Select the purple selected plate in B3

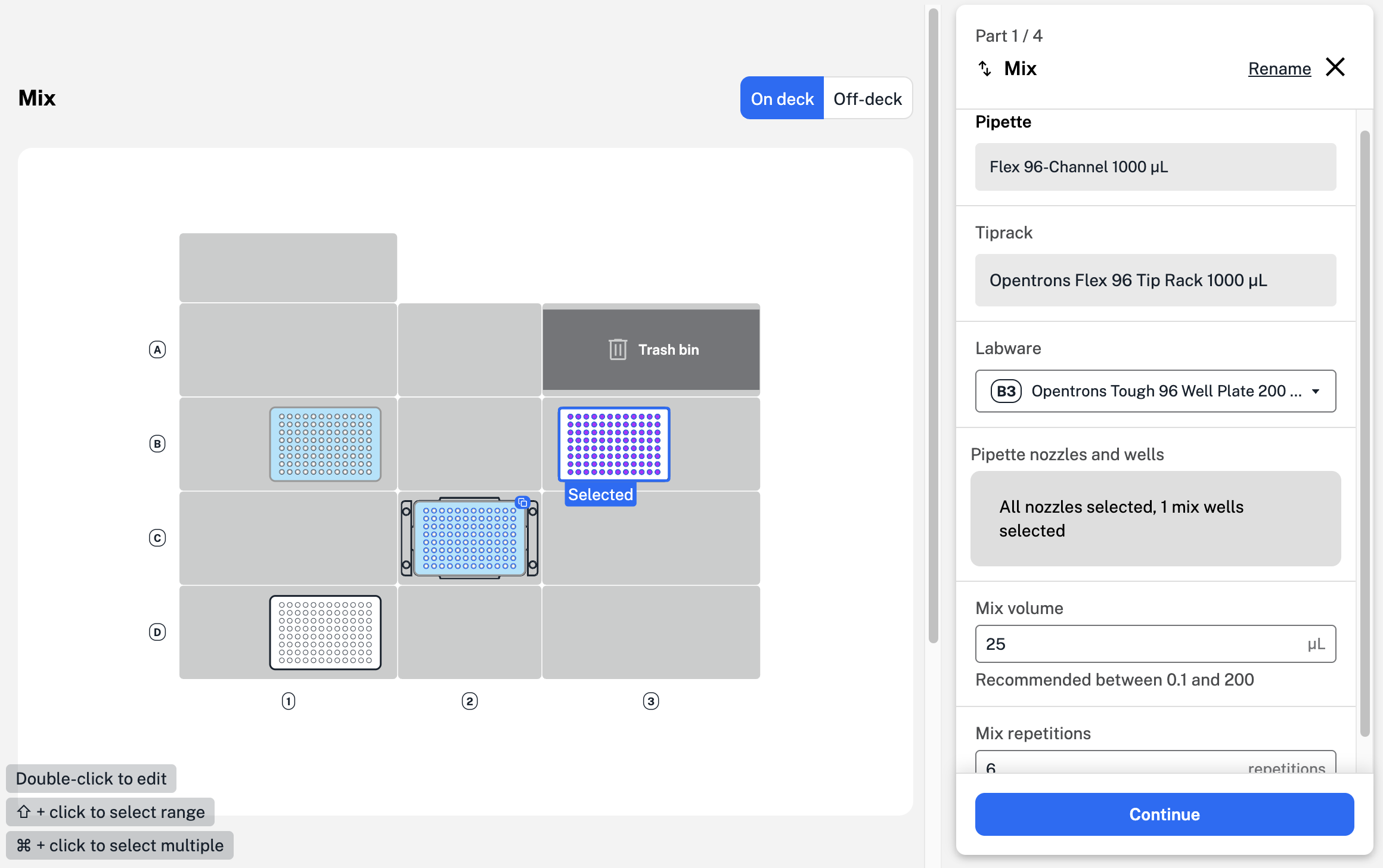[613, 444]
